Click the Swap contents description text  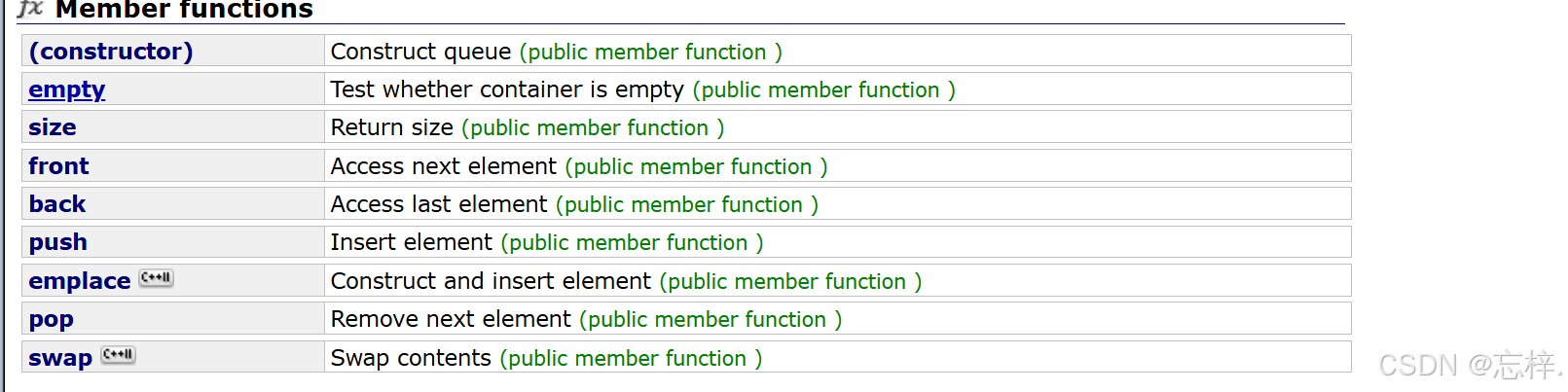(x=411, y=358)
